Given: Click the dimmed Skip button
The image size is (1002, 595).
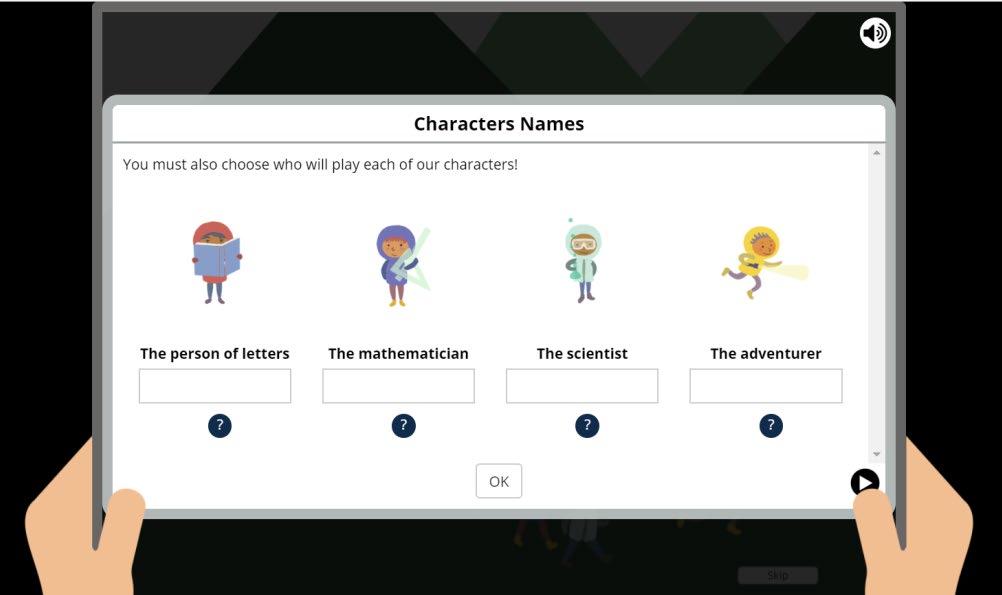Looking at the screenshot, I should 778,575.
